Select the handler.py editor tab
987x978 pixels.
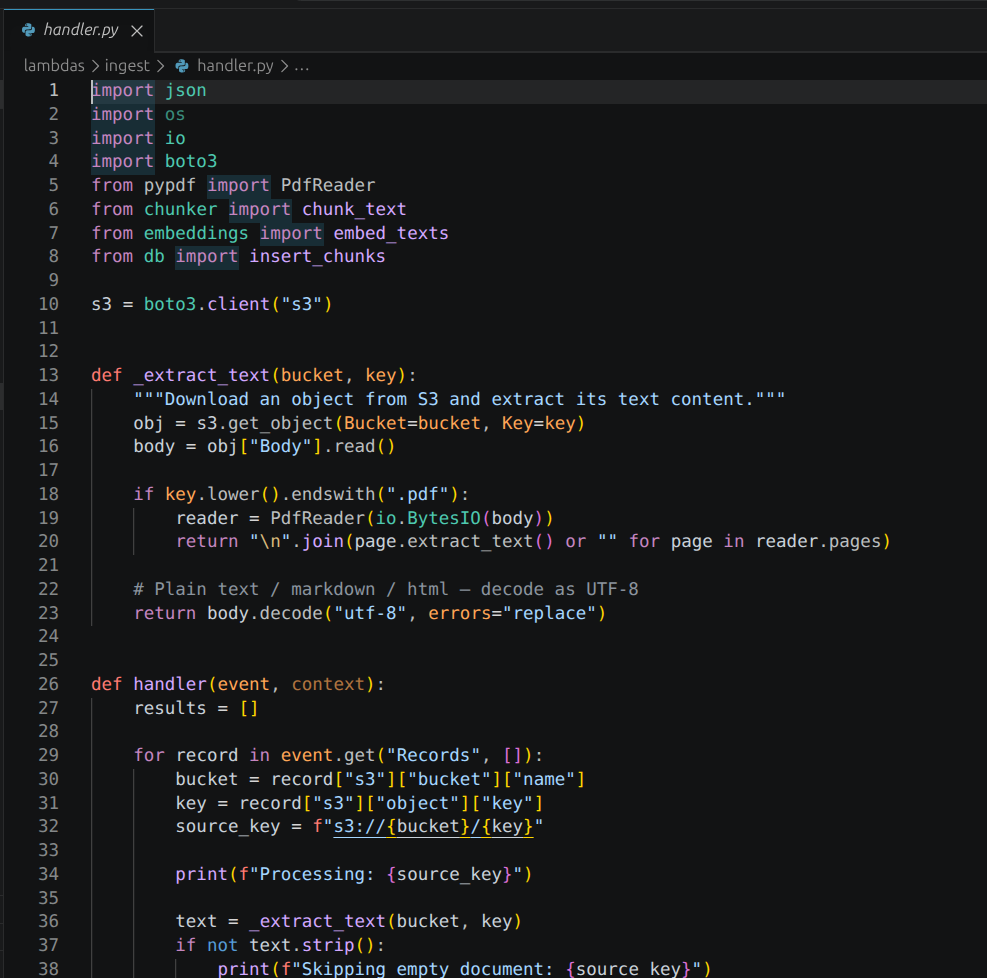pos(79,30)
